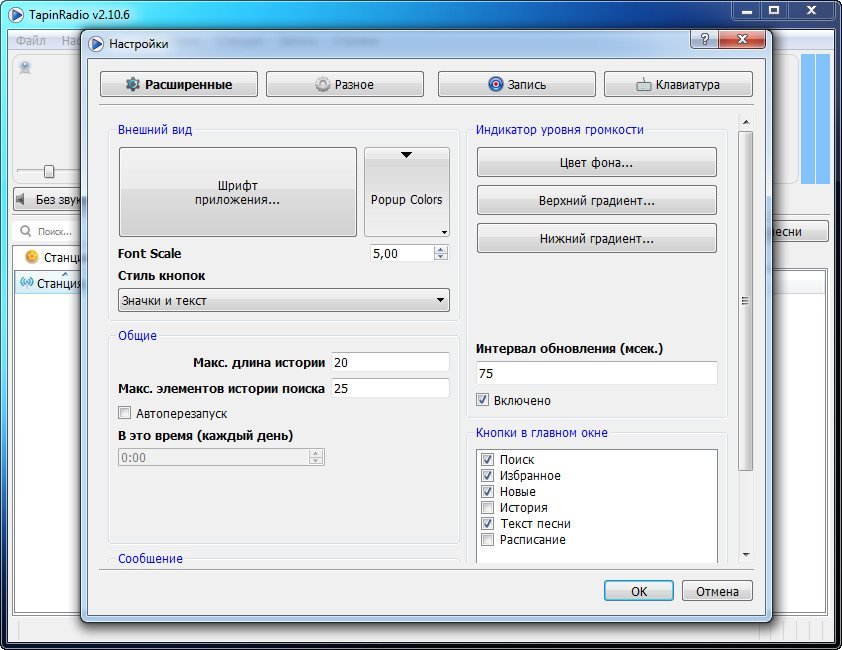
Task: Open the Файл menu
Action: [30, 41]
